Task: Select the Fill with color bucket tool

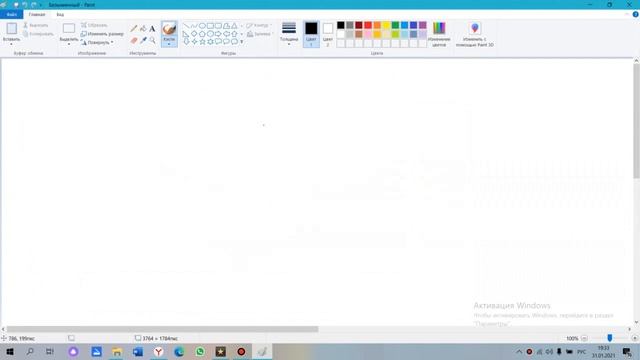Action: tap(143, 29)
